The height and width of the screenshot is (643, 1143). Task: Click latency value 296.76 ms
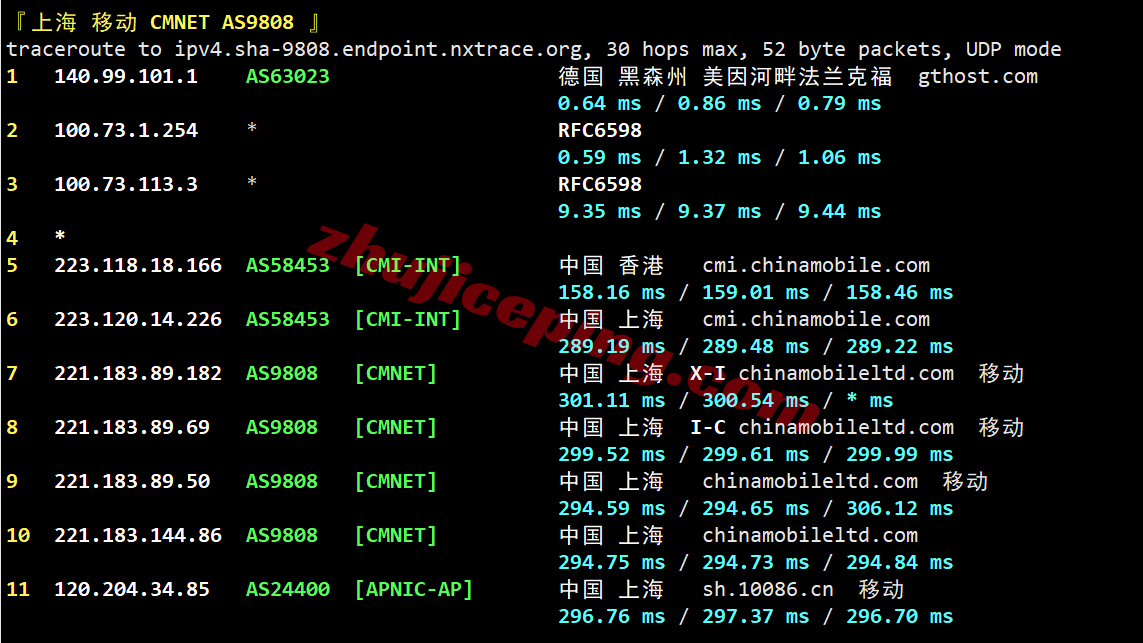tap(612, 616)
